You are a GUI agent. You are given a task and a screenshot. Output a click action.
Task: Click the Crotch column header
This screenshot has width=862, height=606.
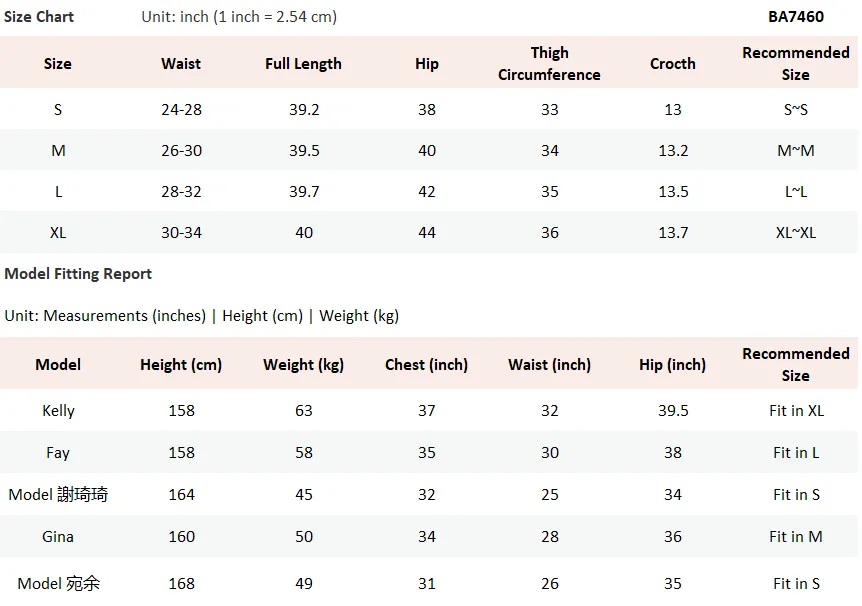(673, 64)
